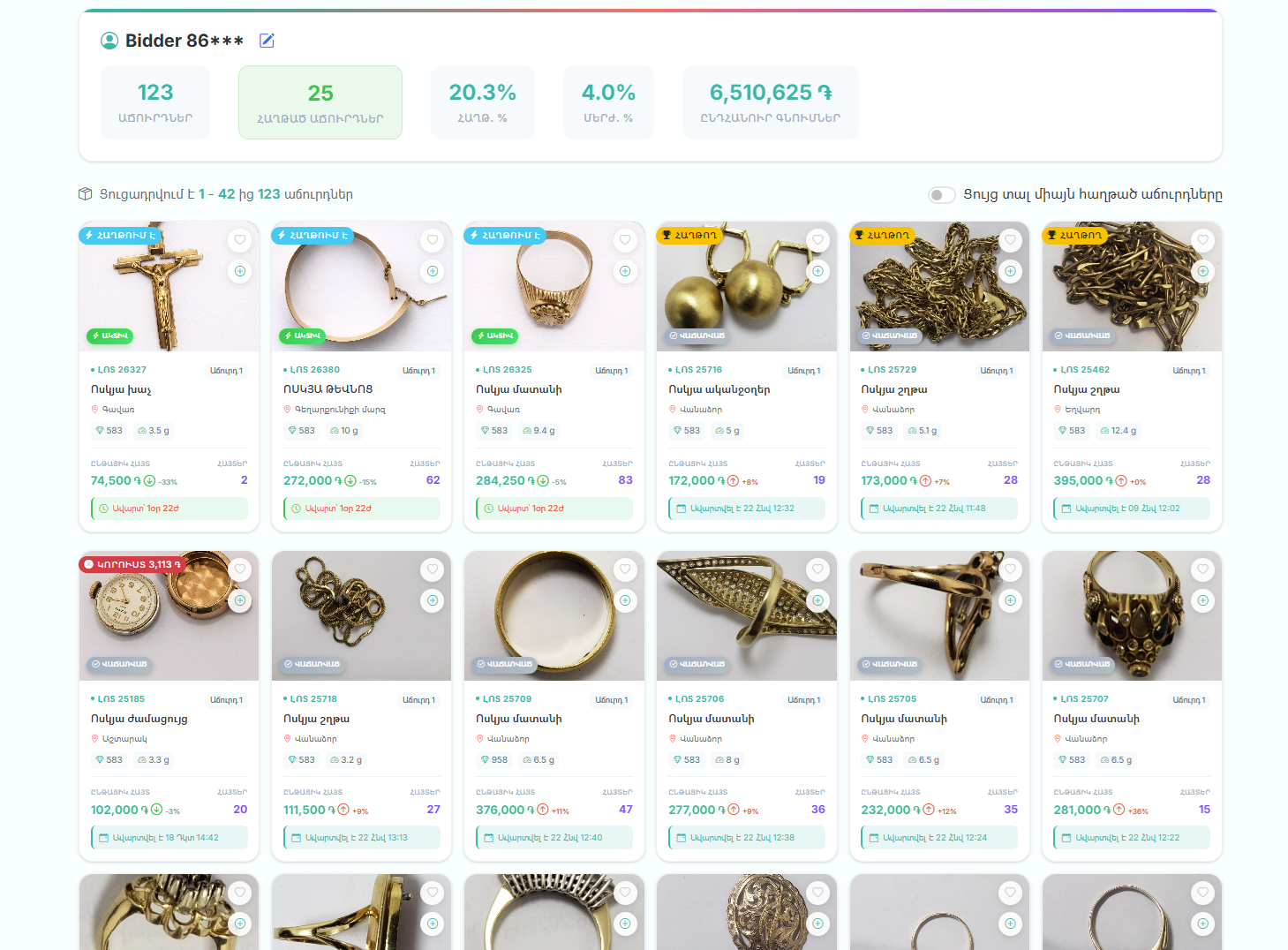Favorite lot 26327 with the heart icon

[x=240, y=240]
